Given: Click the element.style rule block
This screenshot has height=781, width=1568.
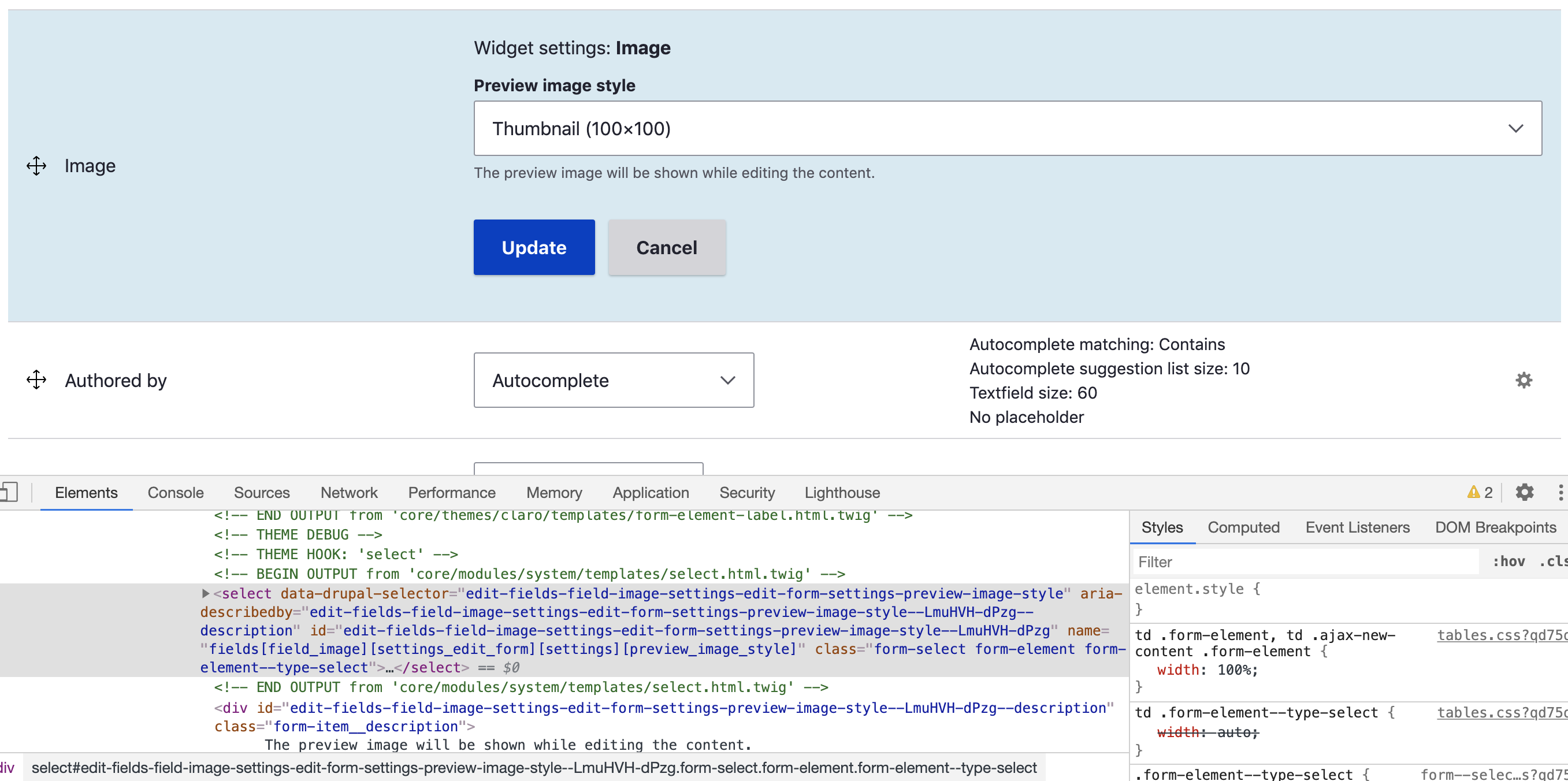Looking at the screenshot, I should tap(1348, 599).
